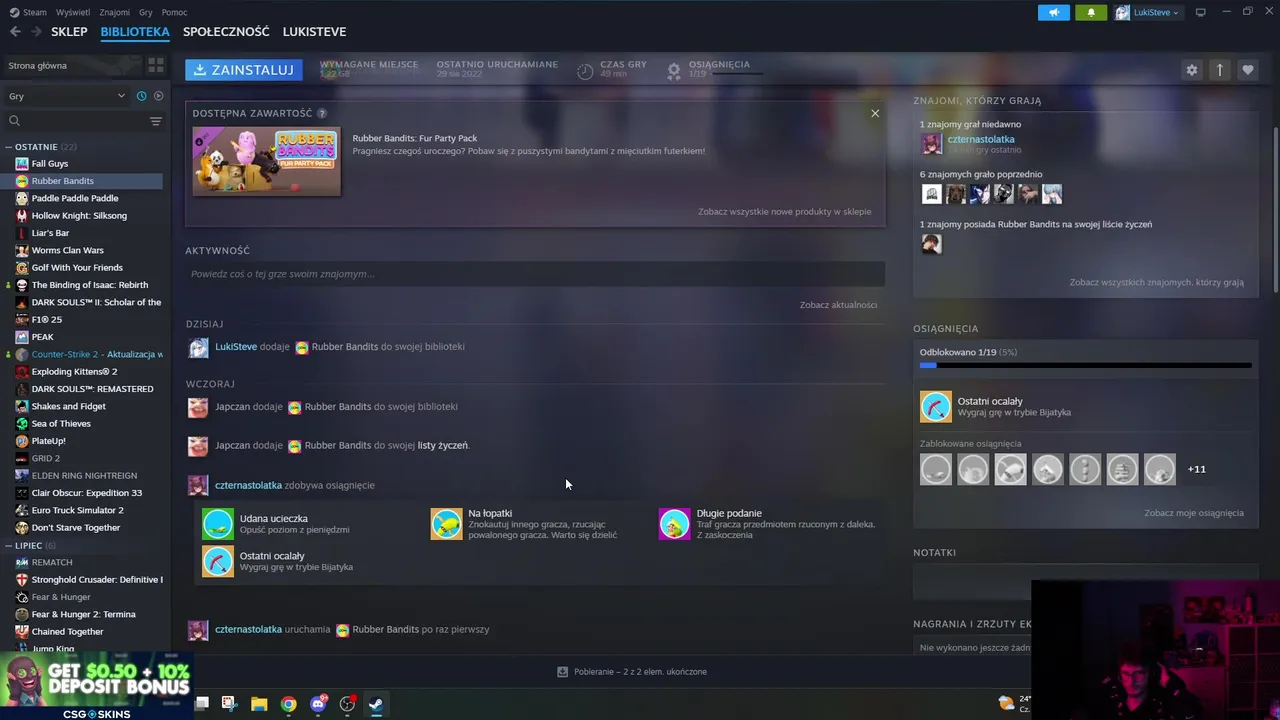Click the library search magnifier
The height and width of the screenshot is (720, 1280).
14,121
